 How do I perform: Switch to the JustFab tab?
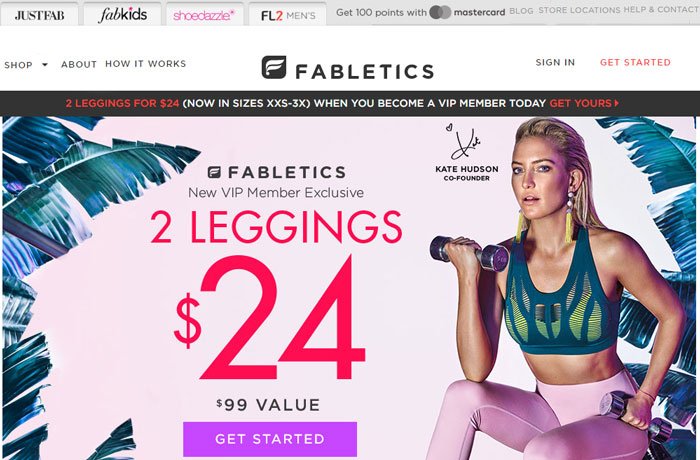coord(39,15)
